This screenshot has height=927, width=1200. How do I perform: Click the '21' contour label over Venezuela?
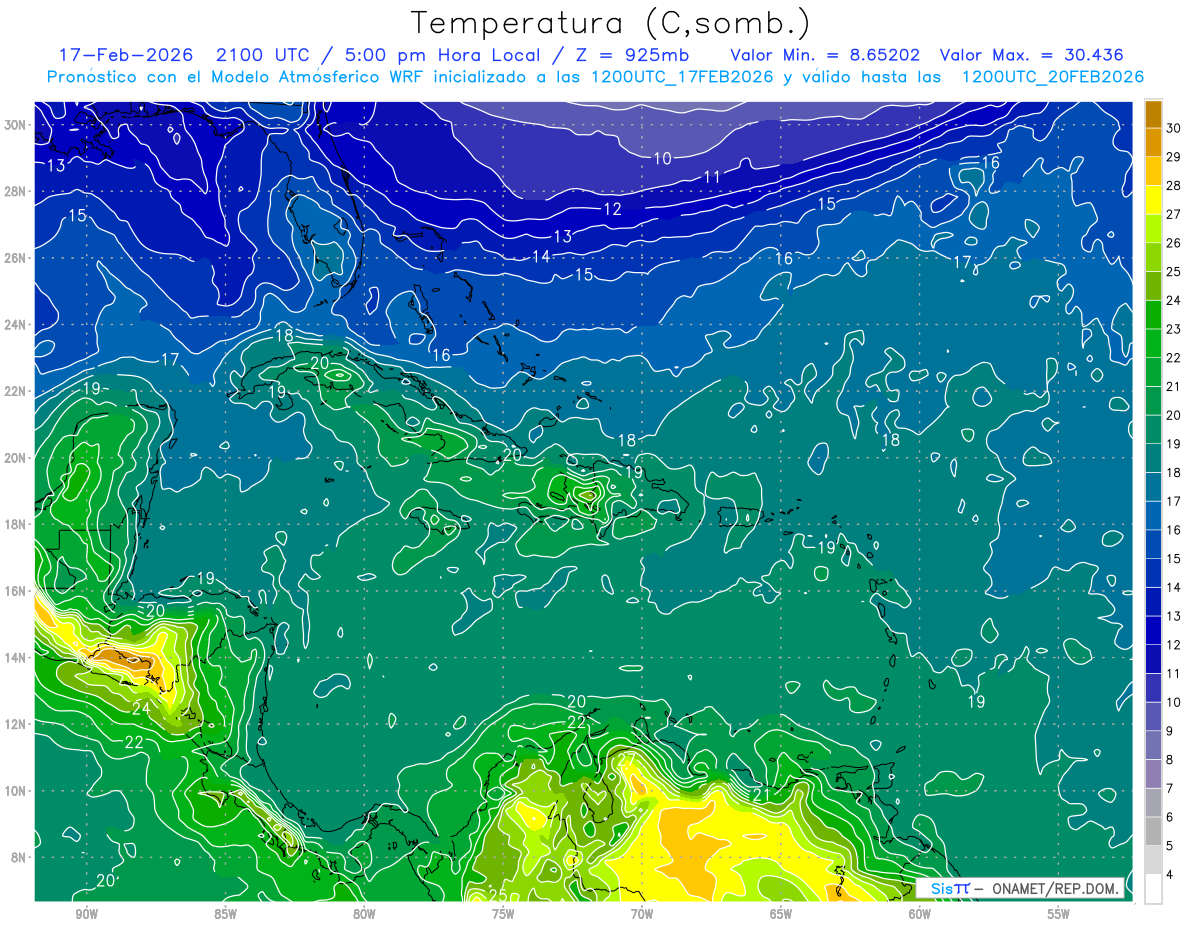coord(760,795)
